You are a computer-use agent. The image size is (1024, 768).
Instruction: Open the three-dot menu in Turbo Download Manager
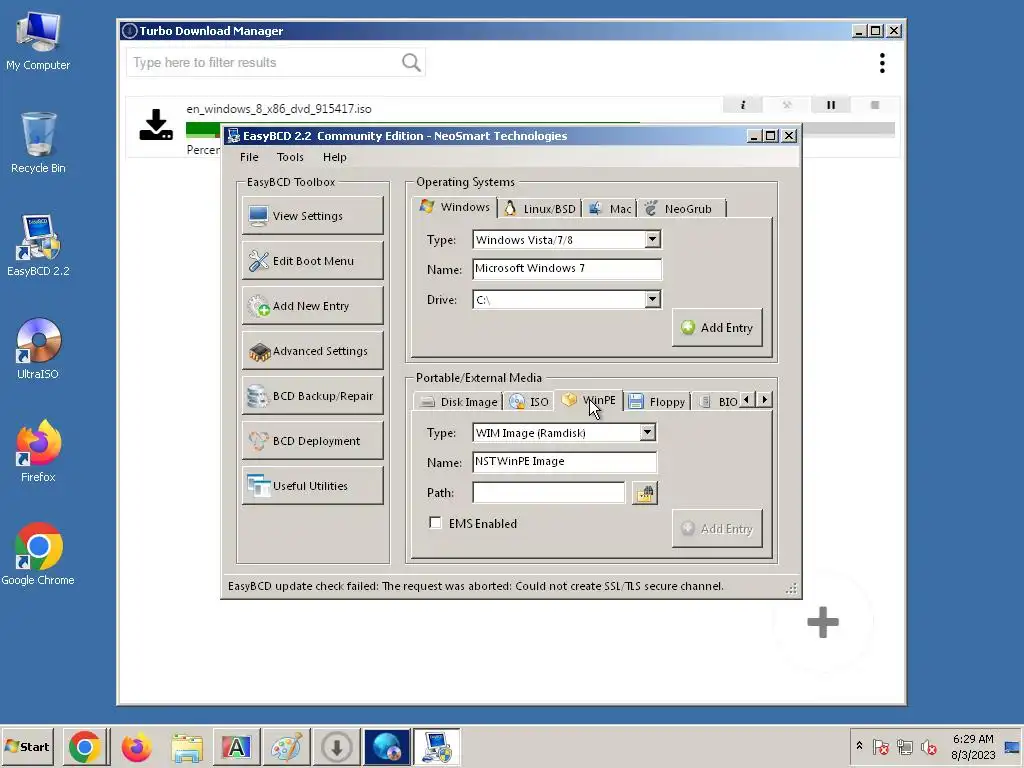pos(882,63)
